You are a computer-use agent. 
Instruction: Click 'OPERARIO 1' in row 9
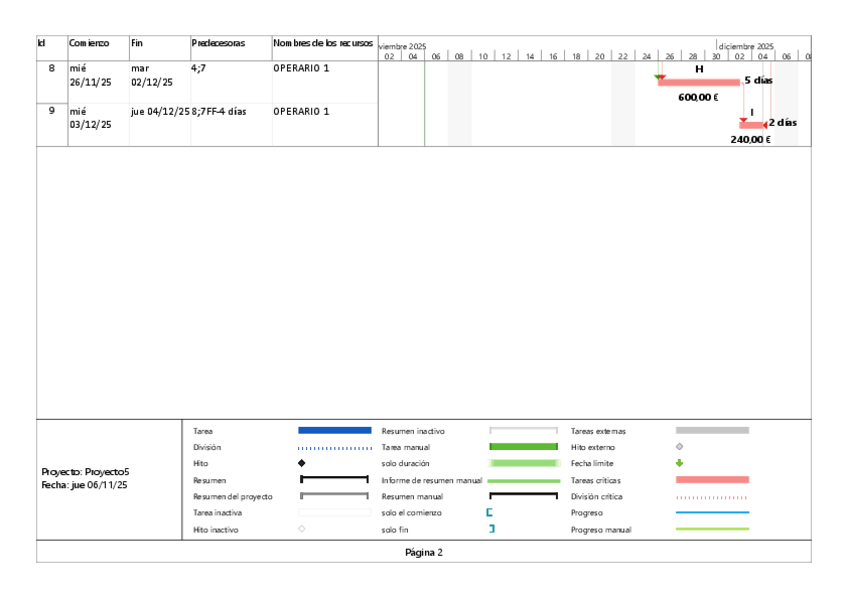click(x=301, y=111)
